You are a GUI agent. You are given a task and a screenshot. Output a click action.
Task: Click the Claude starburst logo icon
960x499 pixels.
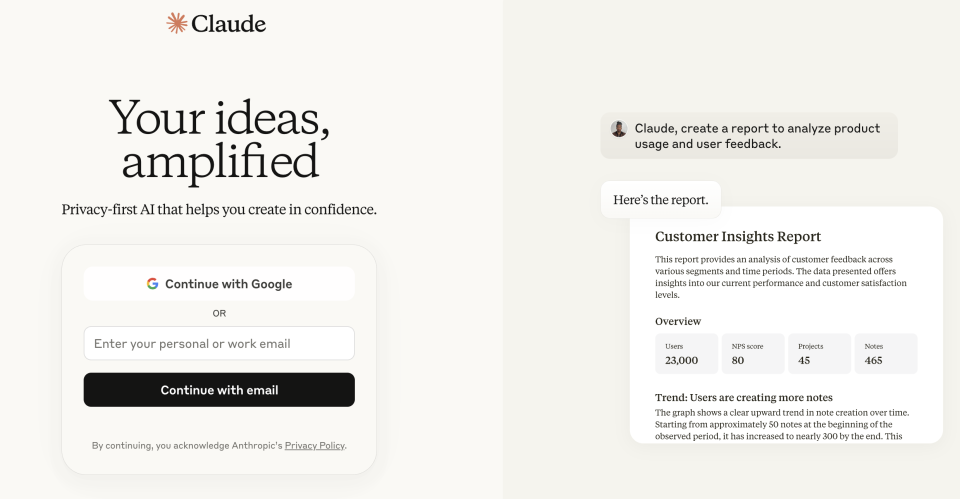tap(176, 23)
